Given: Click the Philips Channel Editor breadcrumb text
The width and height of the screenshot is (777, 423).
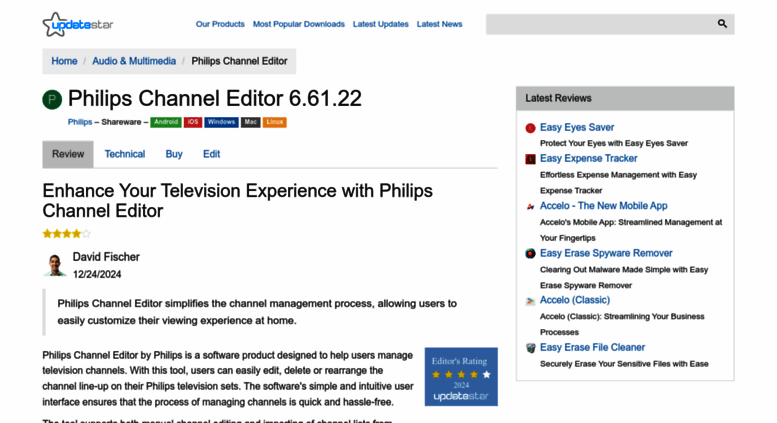Looking at the screenshot, I should (x=239, y=61).
